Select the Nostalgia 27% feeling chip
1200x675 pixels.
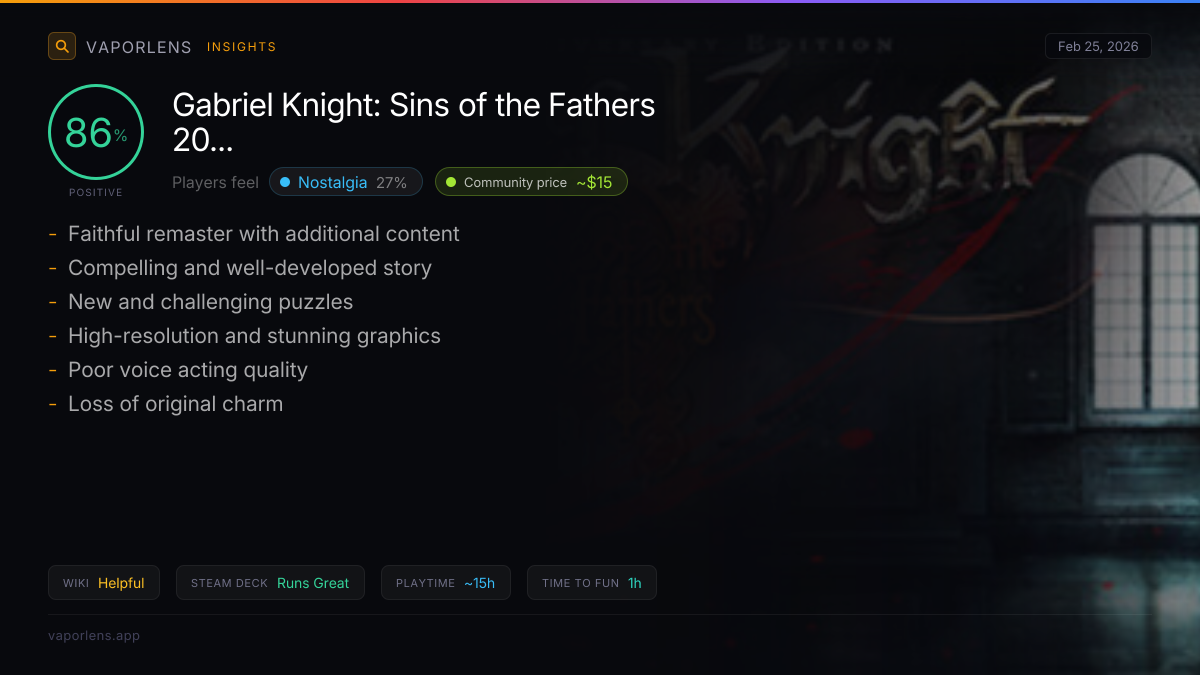345,182
